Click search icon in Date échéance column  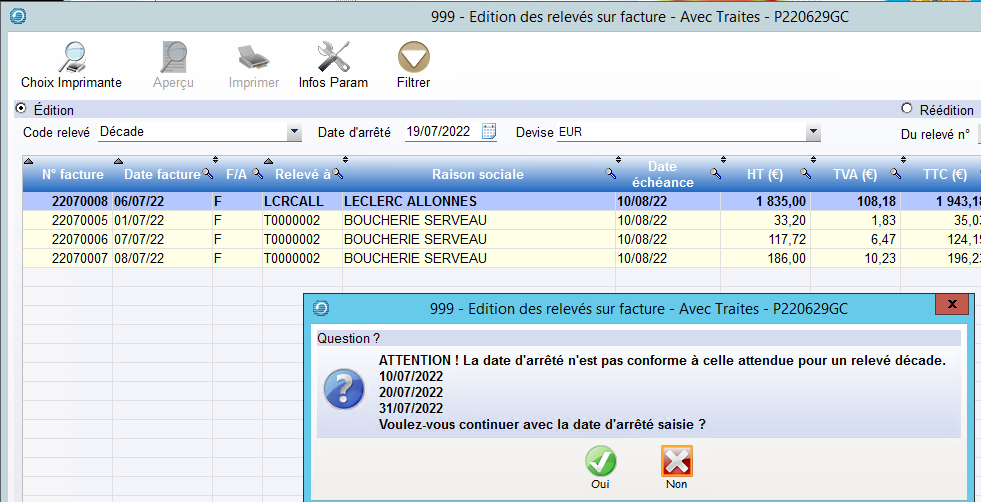tap(715, 174)
